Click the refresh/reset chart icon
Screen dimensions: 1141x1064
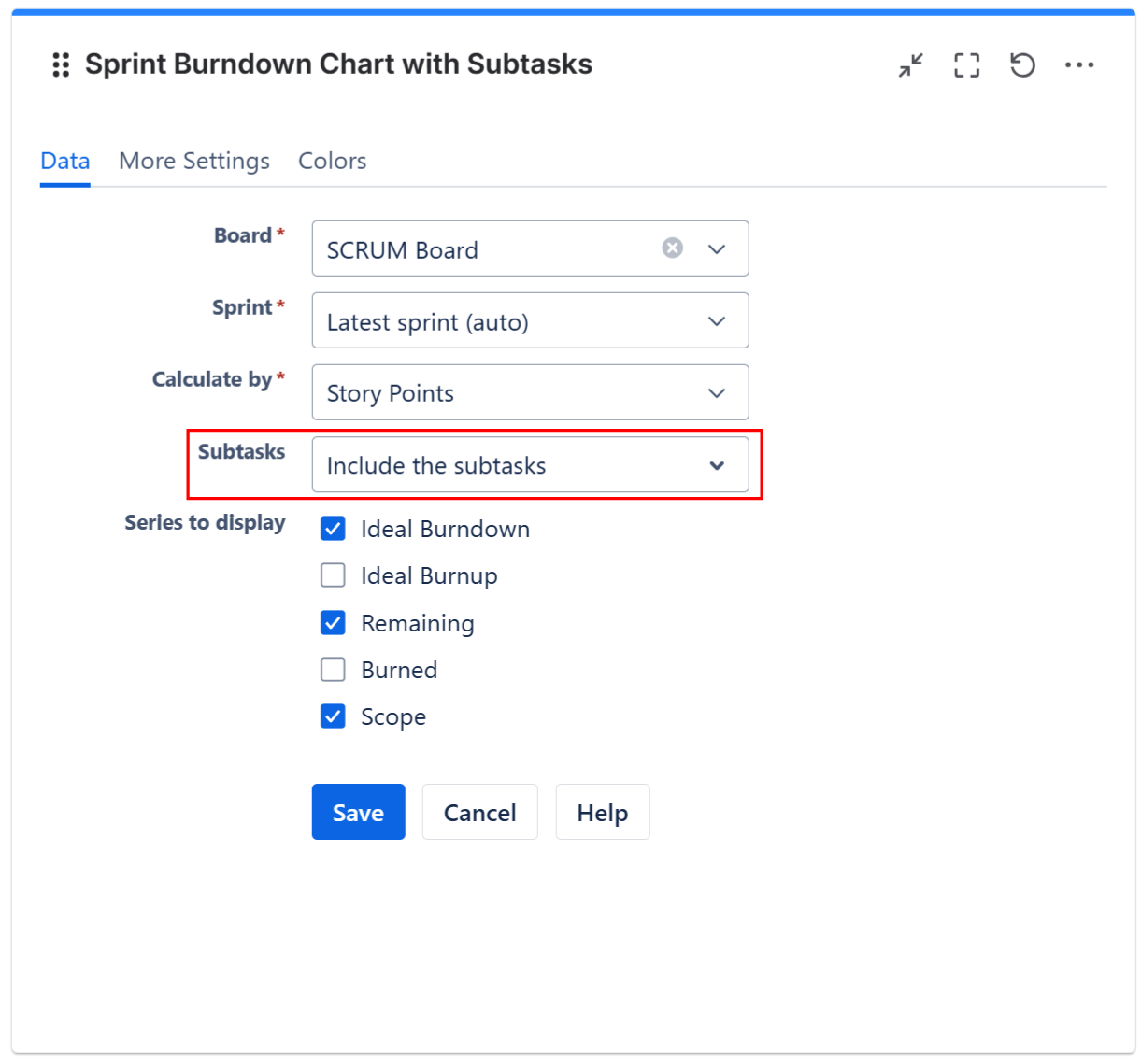(1022, 64)
